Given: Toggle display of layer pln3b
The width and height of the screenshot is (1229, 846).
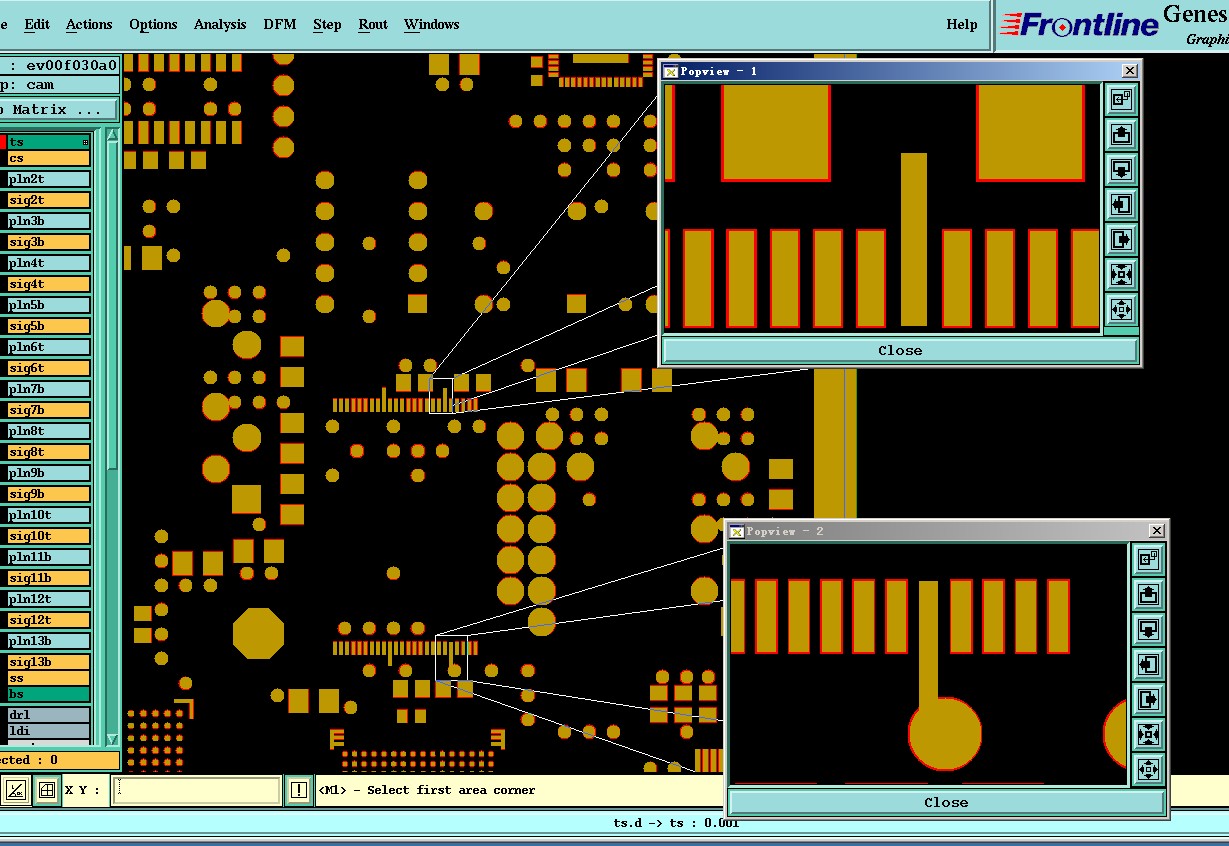Looking at the screenshot, I should [49, 221].
